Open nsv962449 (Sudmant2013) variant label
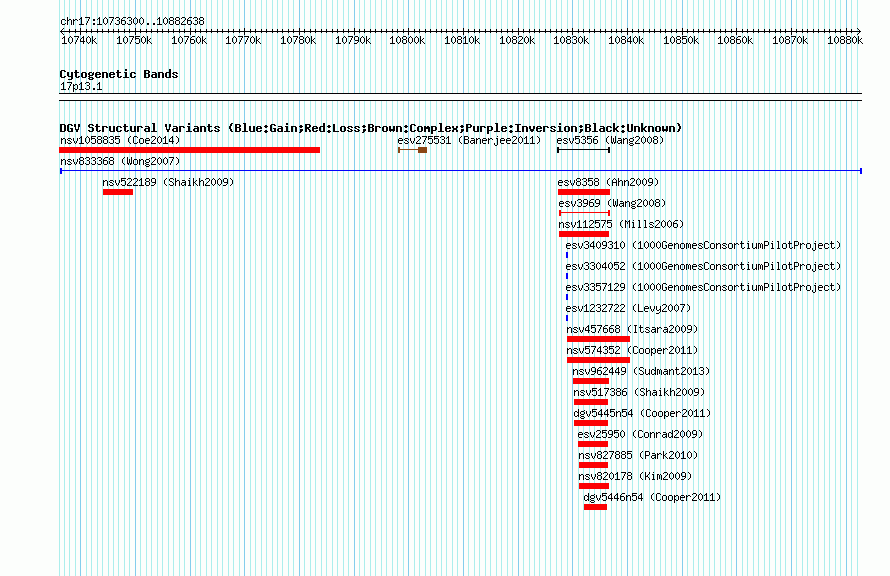890x576 pixels. 641,371
